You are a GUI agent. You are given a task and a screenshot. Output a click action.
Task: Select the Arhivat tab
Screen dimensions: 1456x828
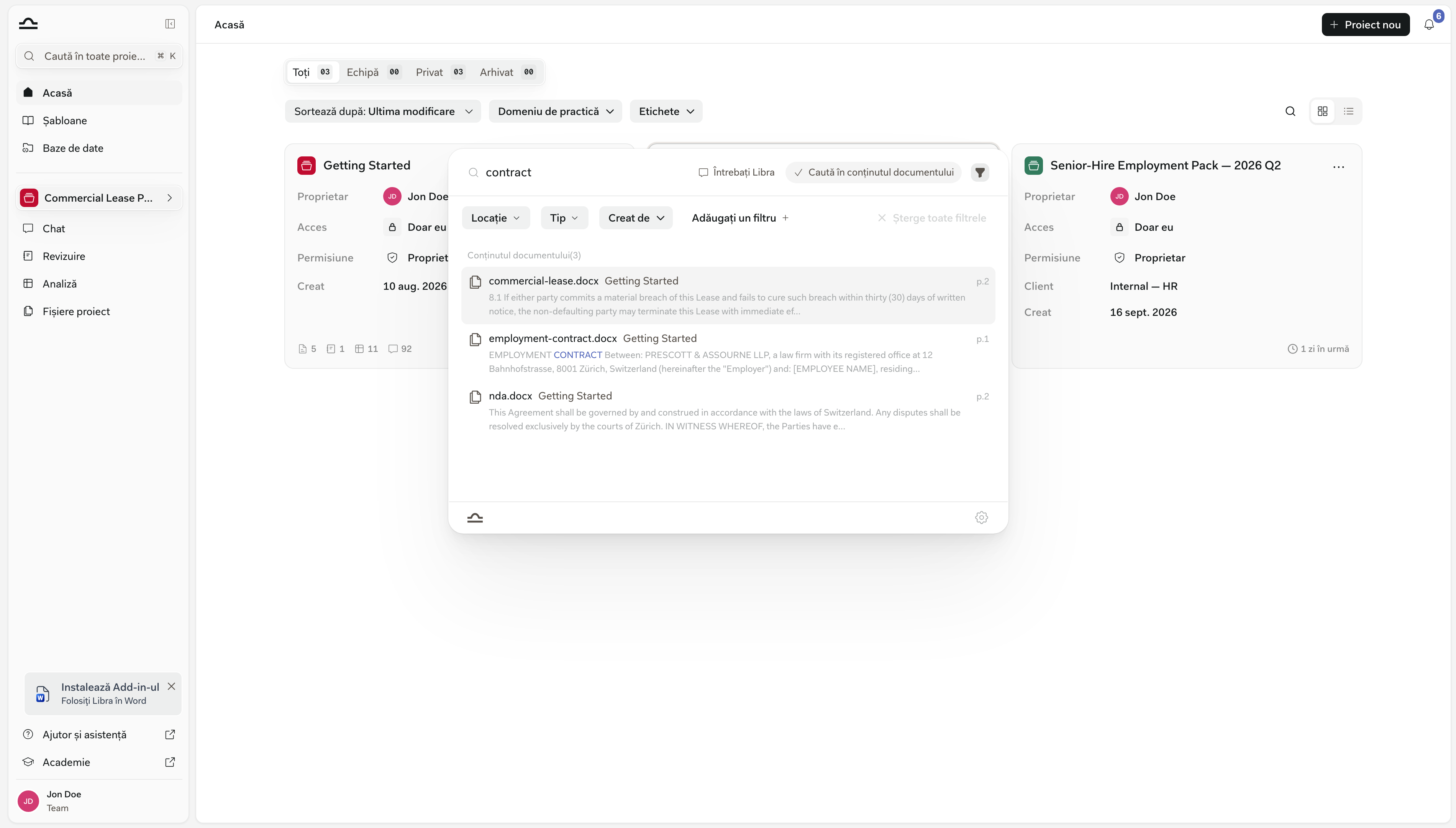[508, 72]
